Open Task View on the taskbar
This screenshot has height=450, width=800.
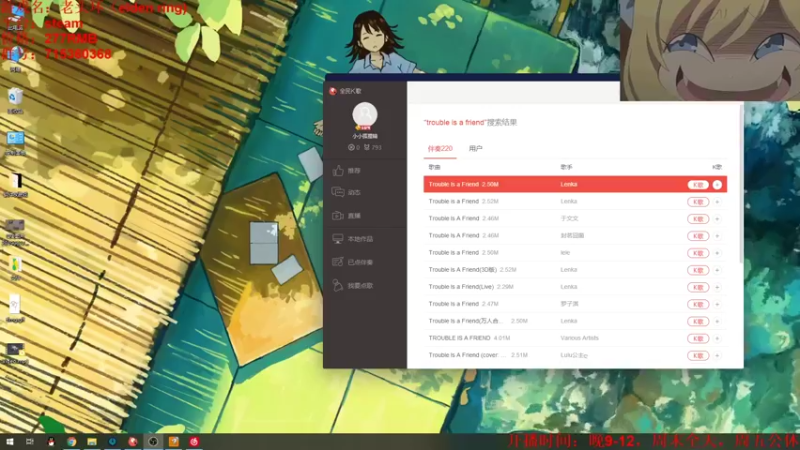click(30, 441)
